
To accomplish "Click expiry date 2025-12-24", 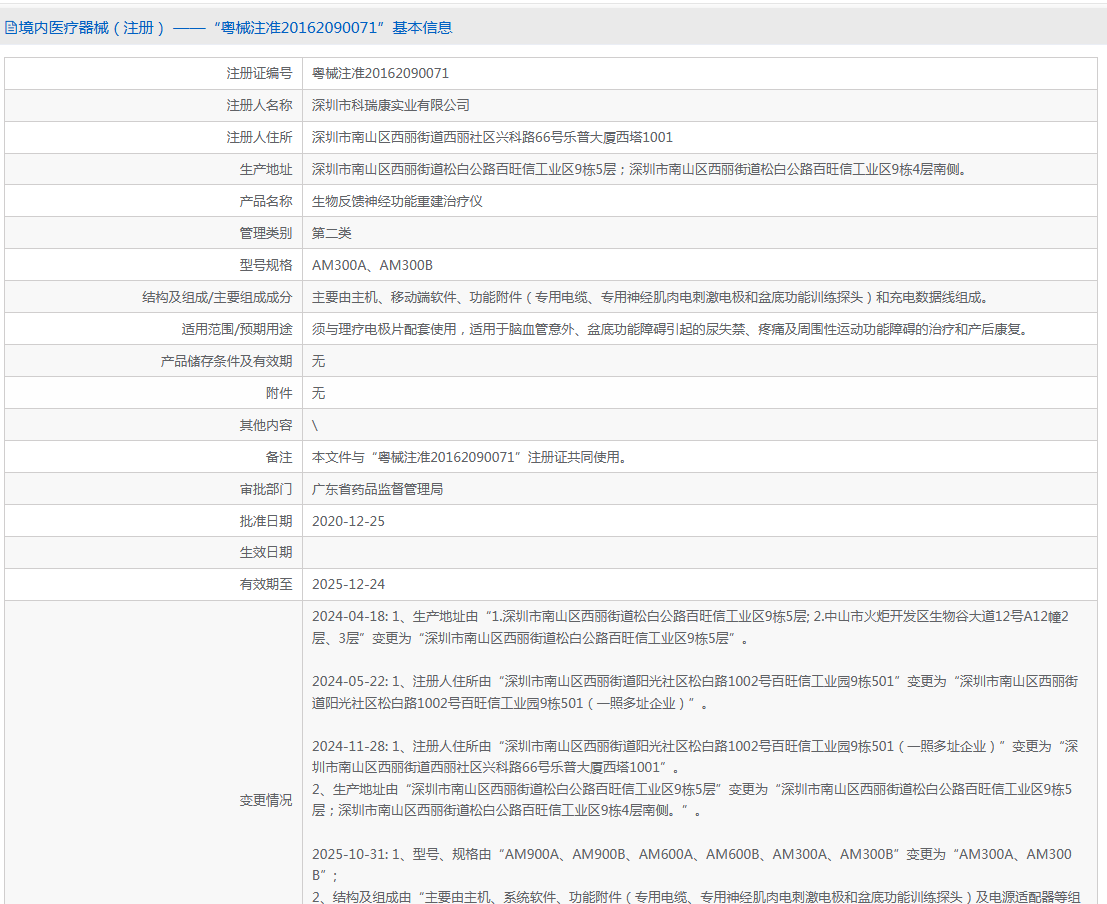I will [348, 584].
